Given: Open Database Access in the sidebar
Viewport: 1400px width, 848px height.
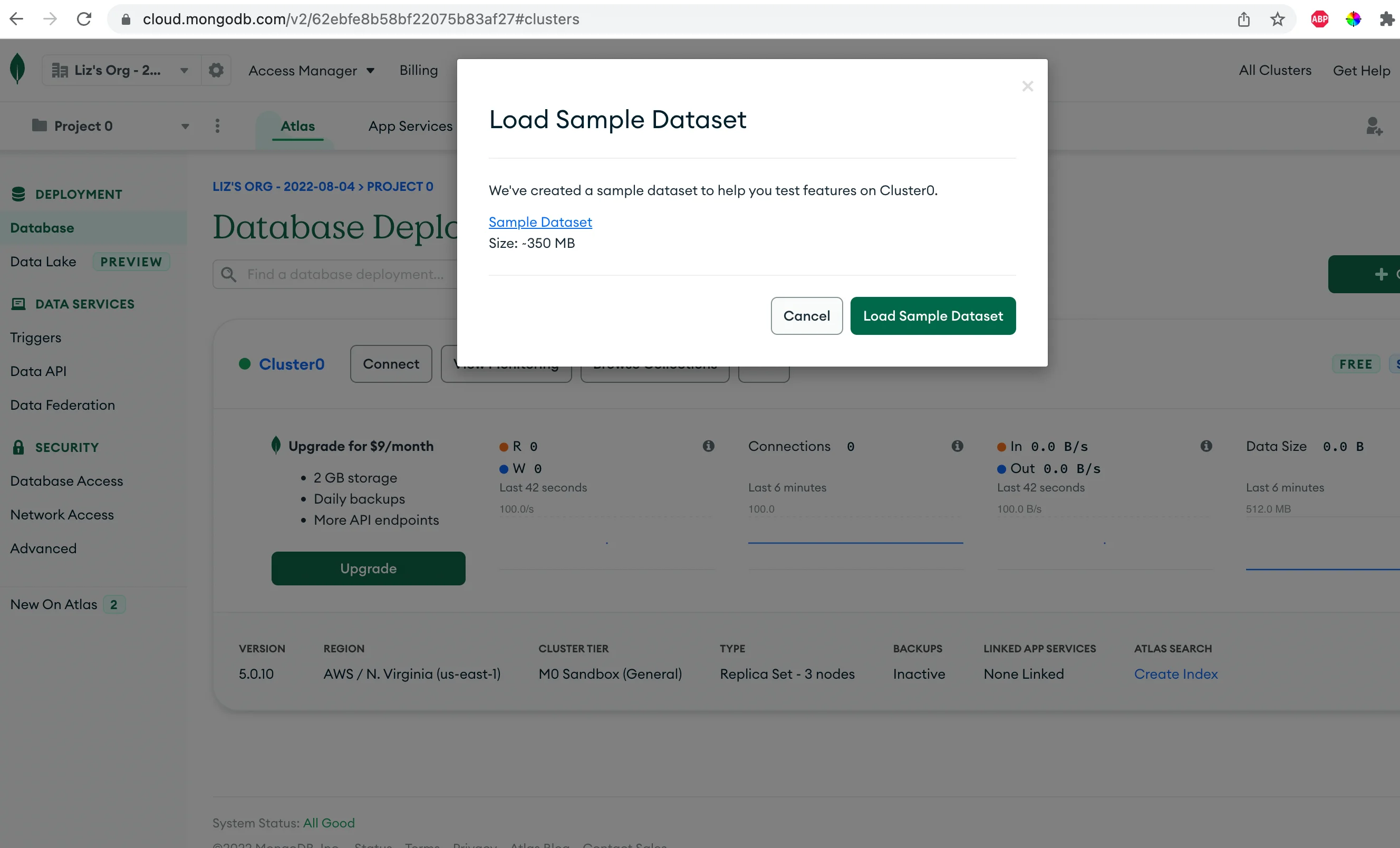Looking at the screenshot, I should [66, 480].
